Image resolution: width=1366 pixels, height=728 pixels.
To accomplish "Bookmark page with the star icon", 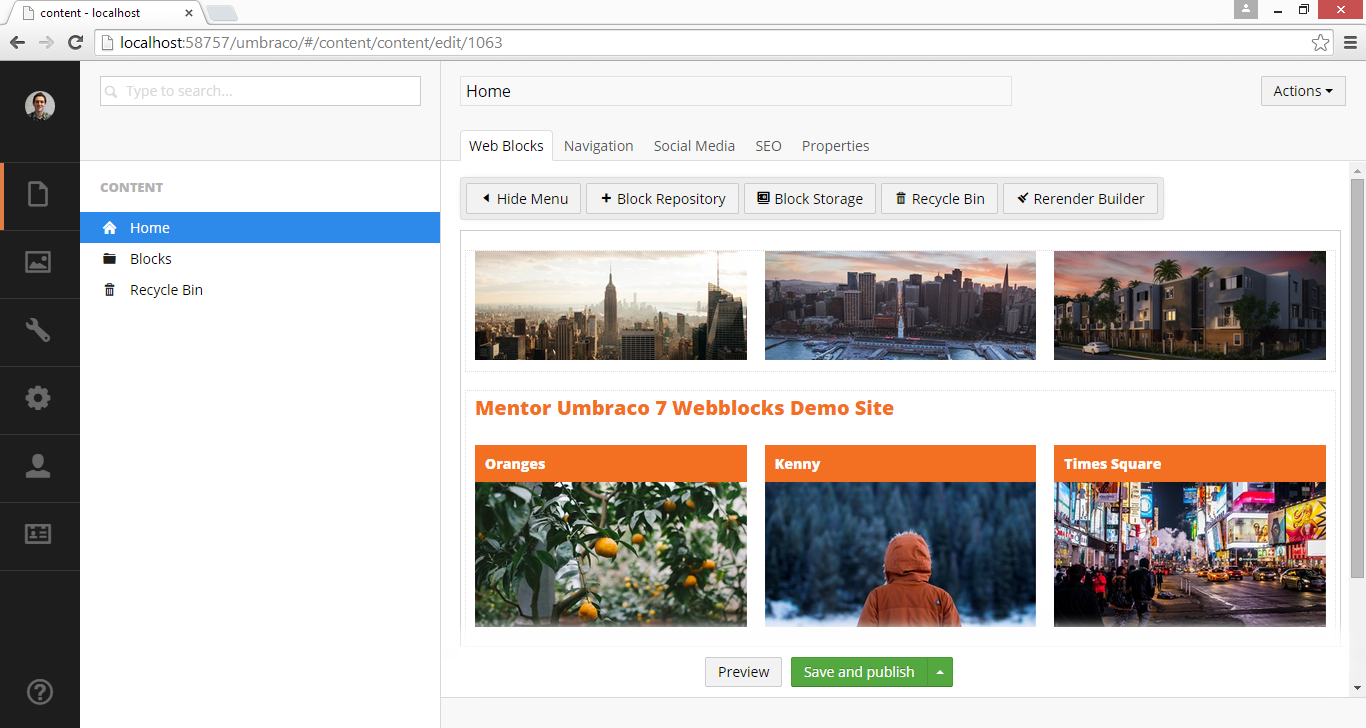I will pyautogui.click(x=1320, y=42).
